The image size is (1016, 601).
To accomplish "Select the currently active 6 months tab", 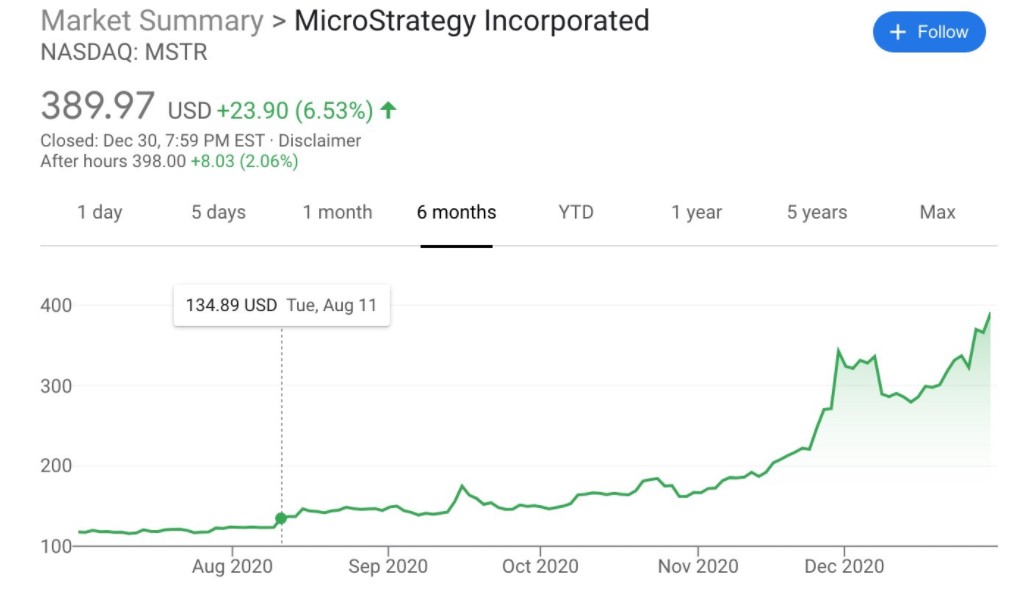I will click(456, 212).
